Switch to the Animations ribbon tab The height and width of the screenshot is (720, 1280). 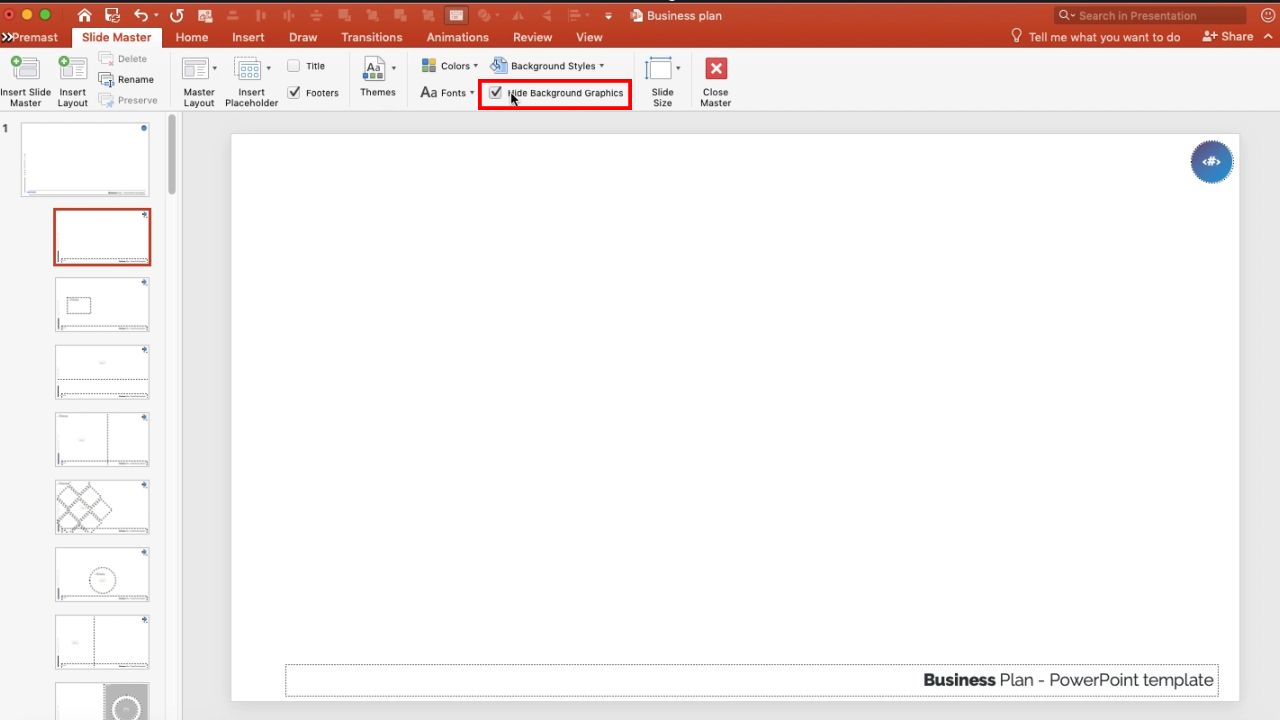click(x=457, y=37)
